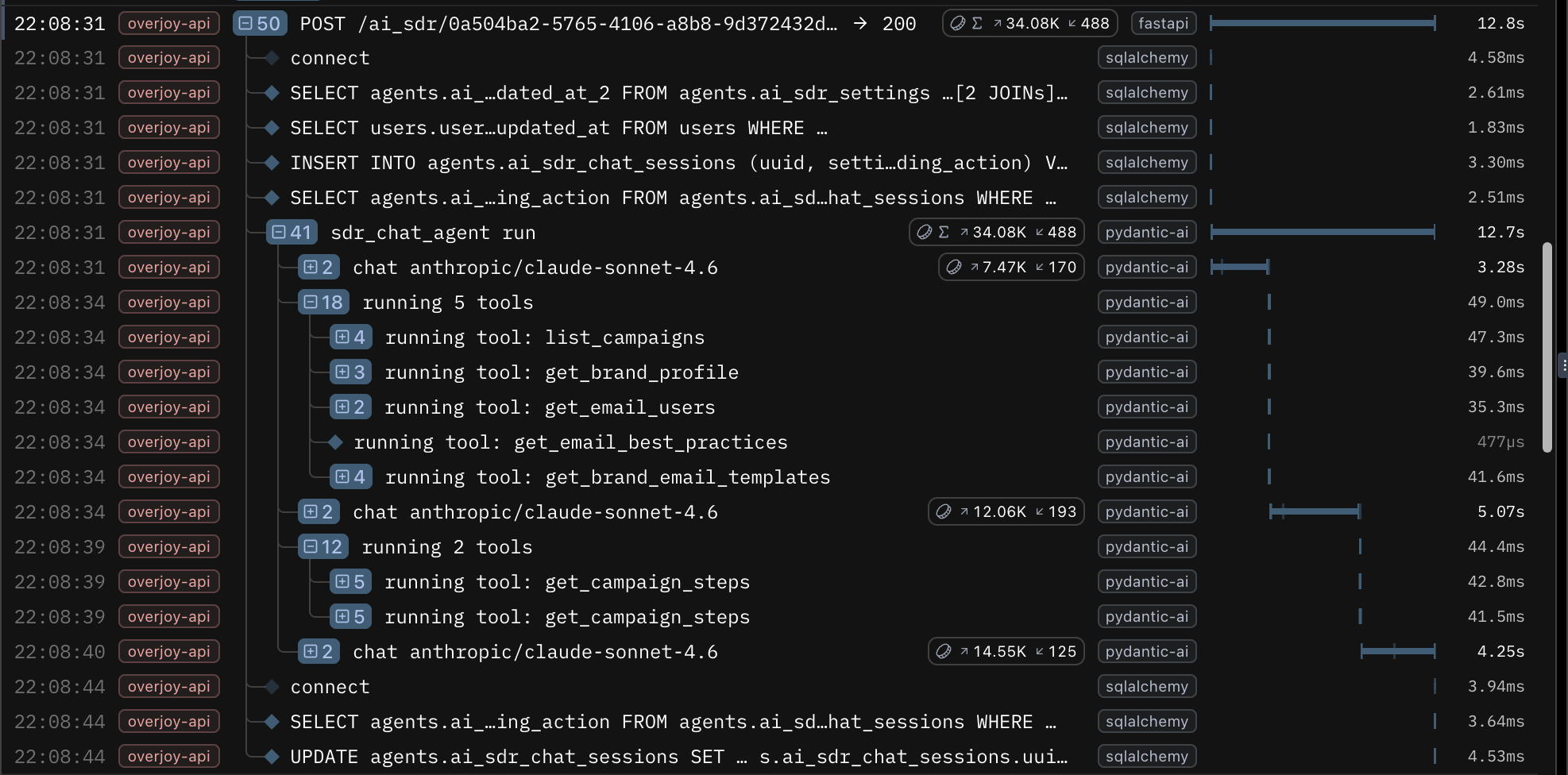Click the 477µs duration value

pyautogui.click(x=1500, y=442)
